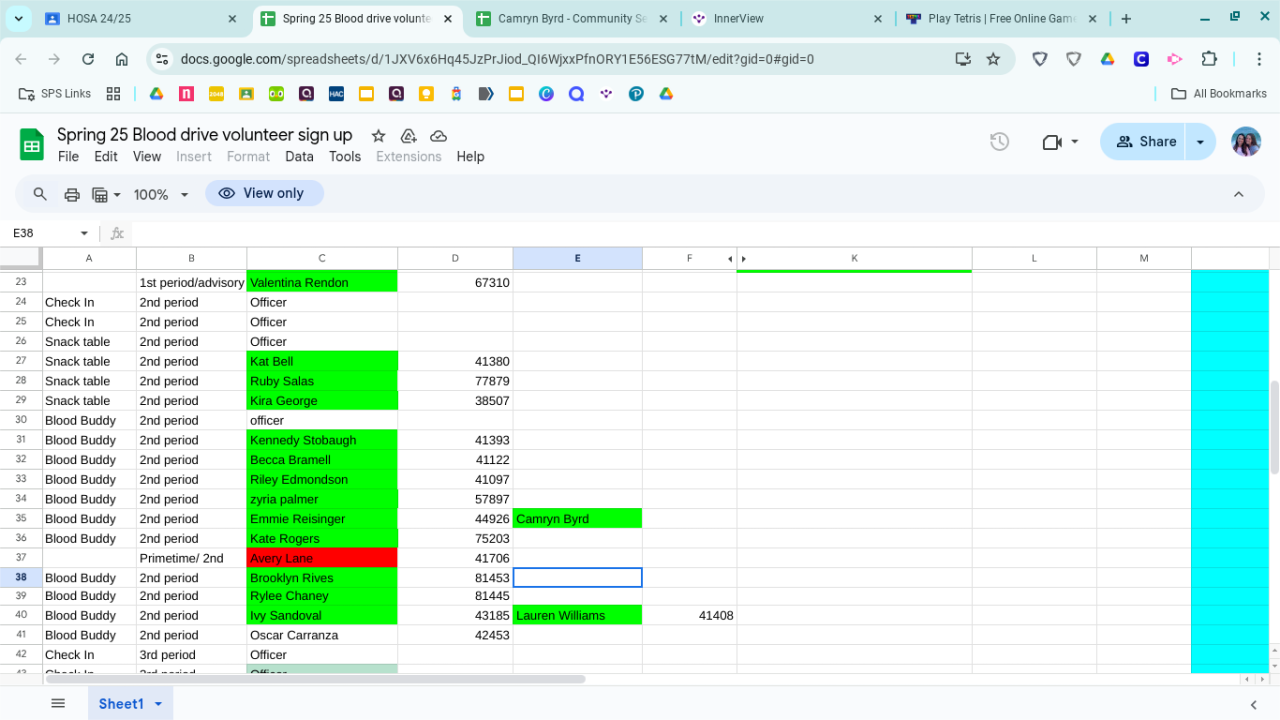Viewport: 1280px width, 720px height.
Task: Open the filter views dropdown
Action: (106, 194)
